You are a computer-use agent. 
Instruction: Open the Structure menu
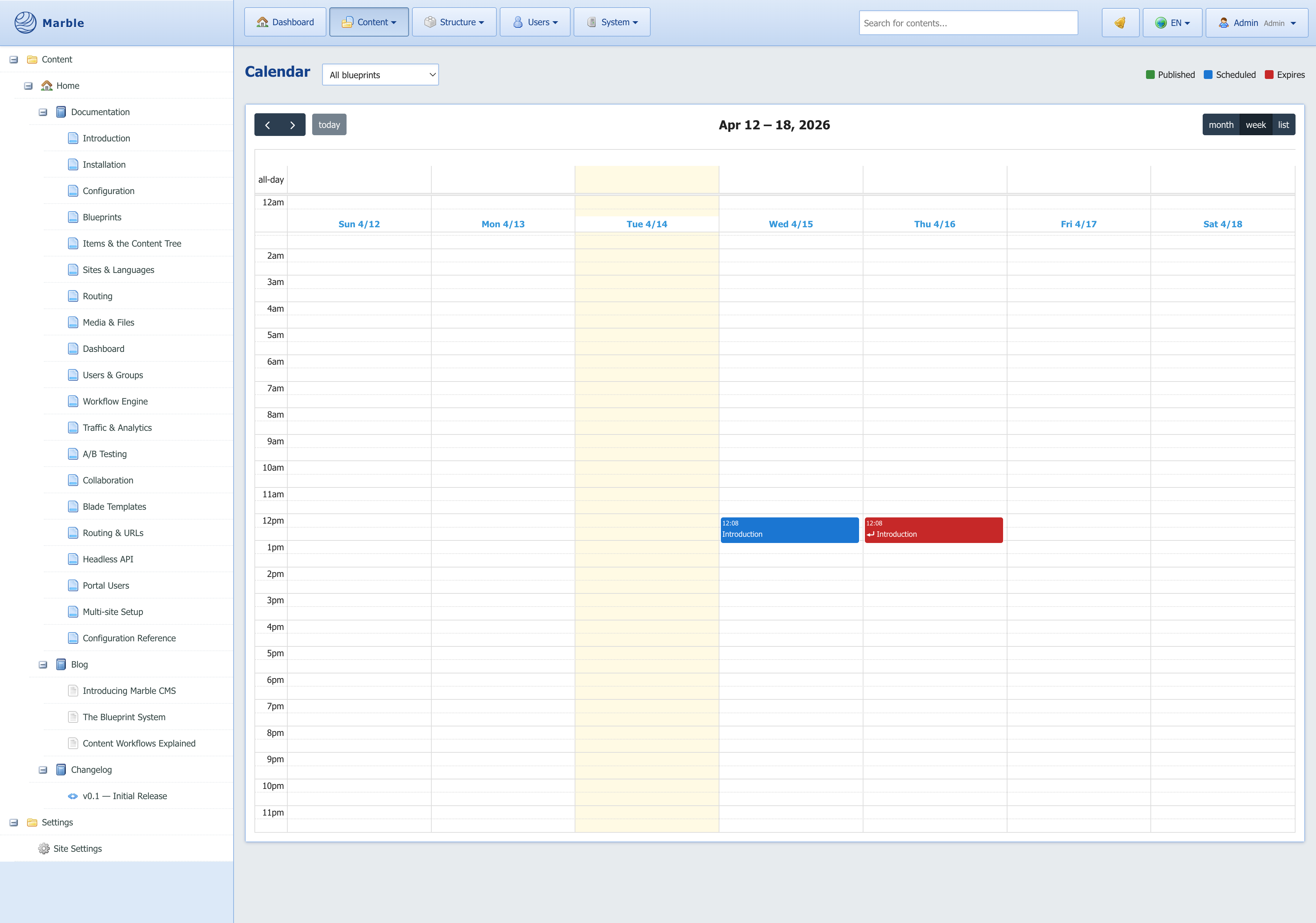coord(454,22)
